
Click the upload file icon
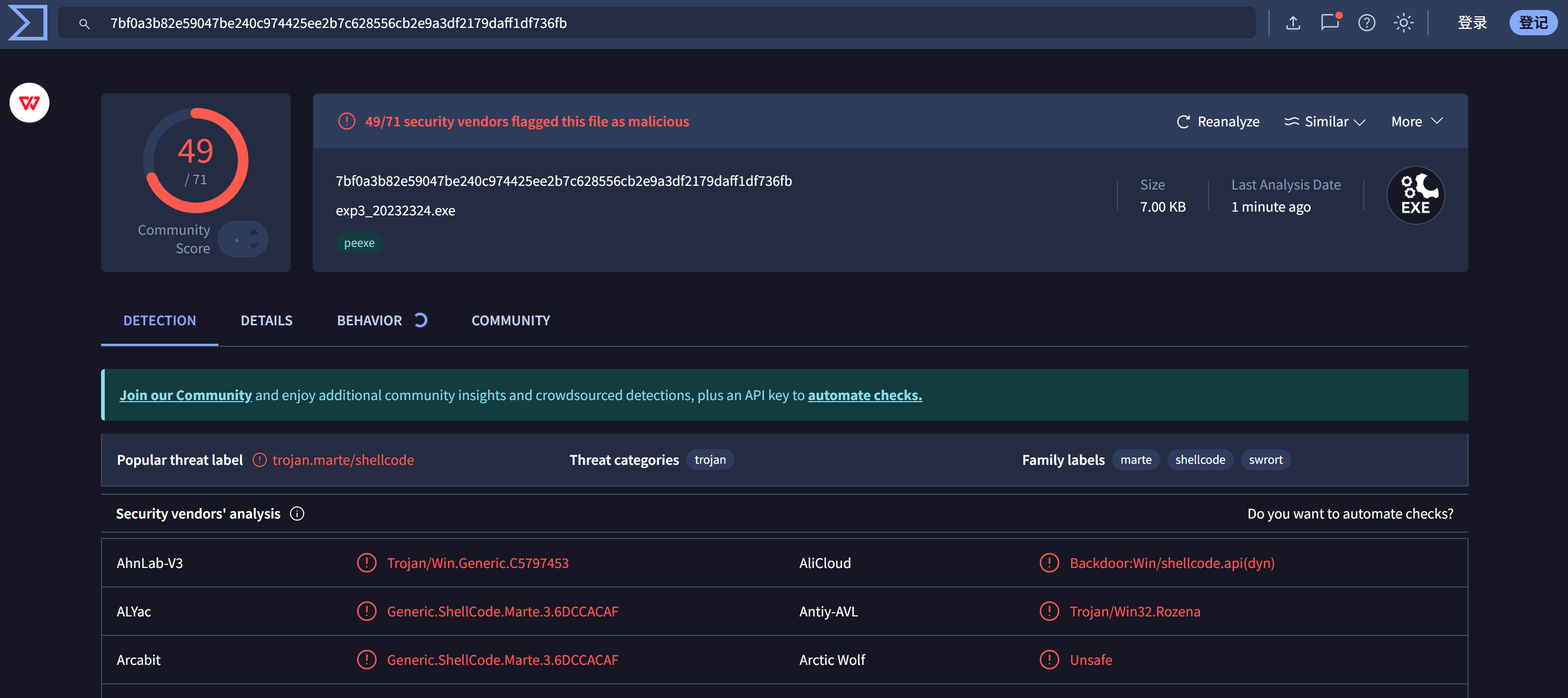tap(1293, 23)
